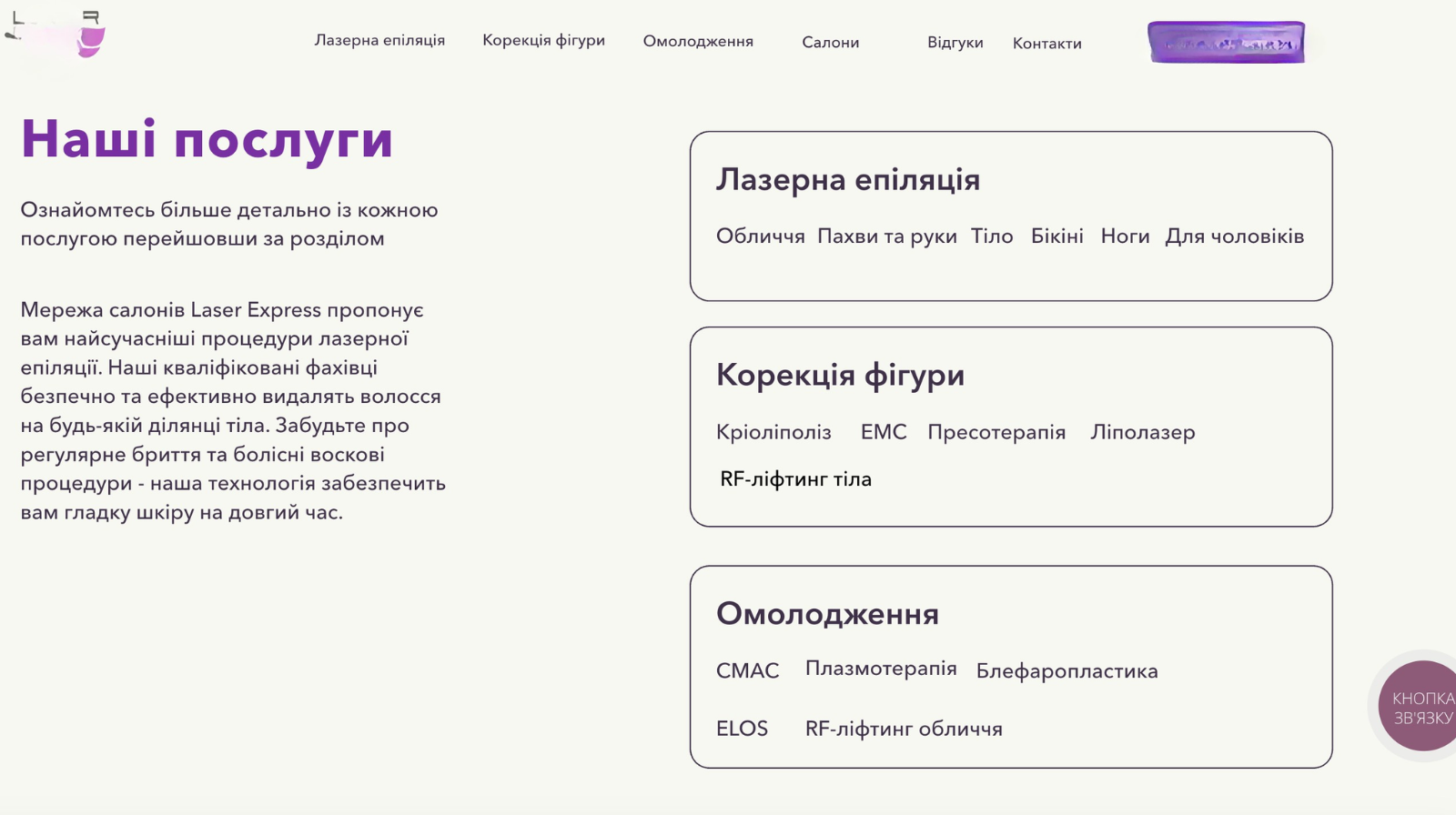Select the EMC service link

pos(884,432)
